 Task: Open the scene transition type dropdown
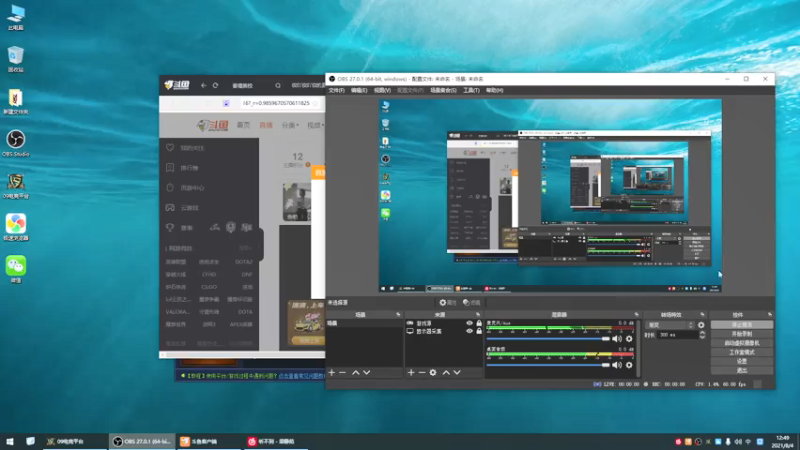click(670, 325)
